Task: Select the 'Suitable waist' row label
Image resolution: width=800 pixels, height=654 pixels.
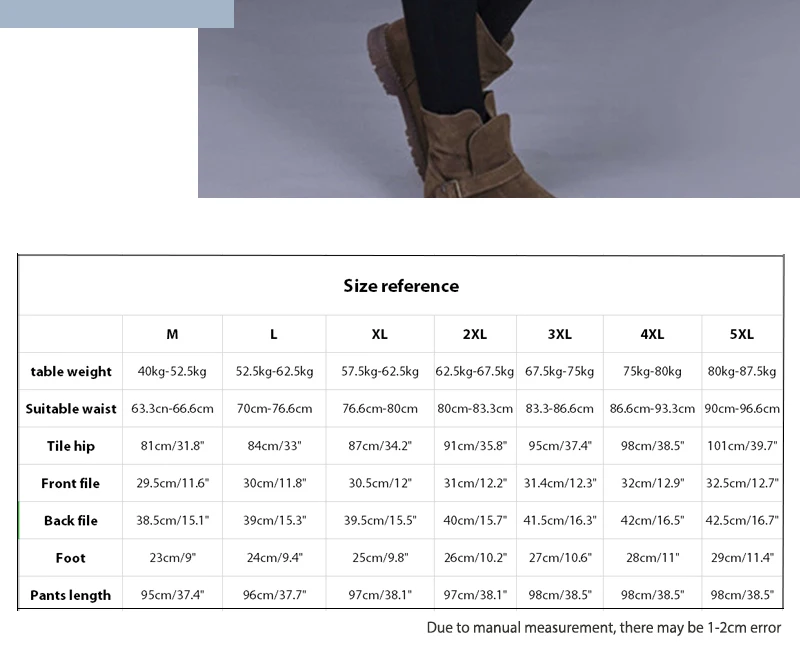Action: 71,409
